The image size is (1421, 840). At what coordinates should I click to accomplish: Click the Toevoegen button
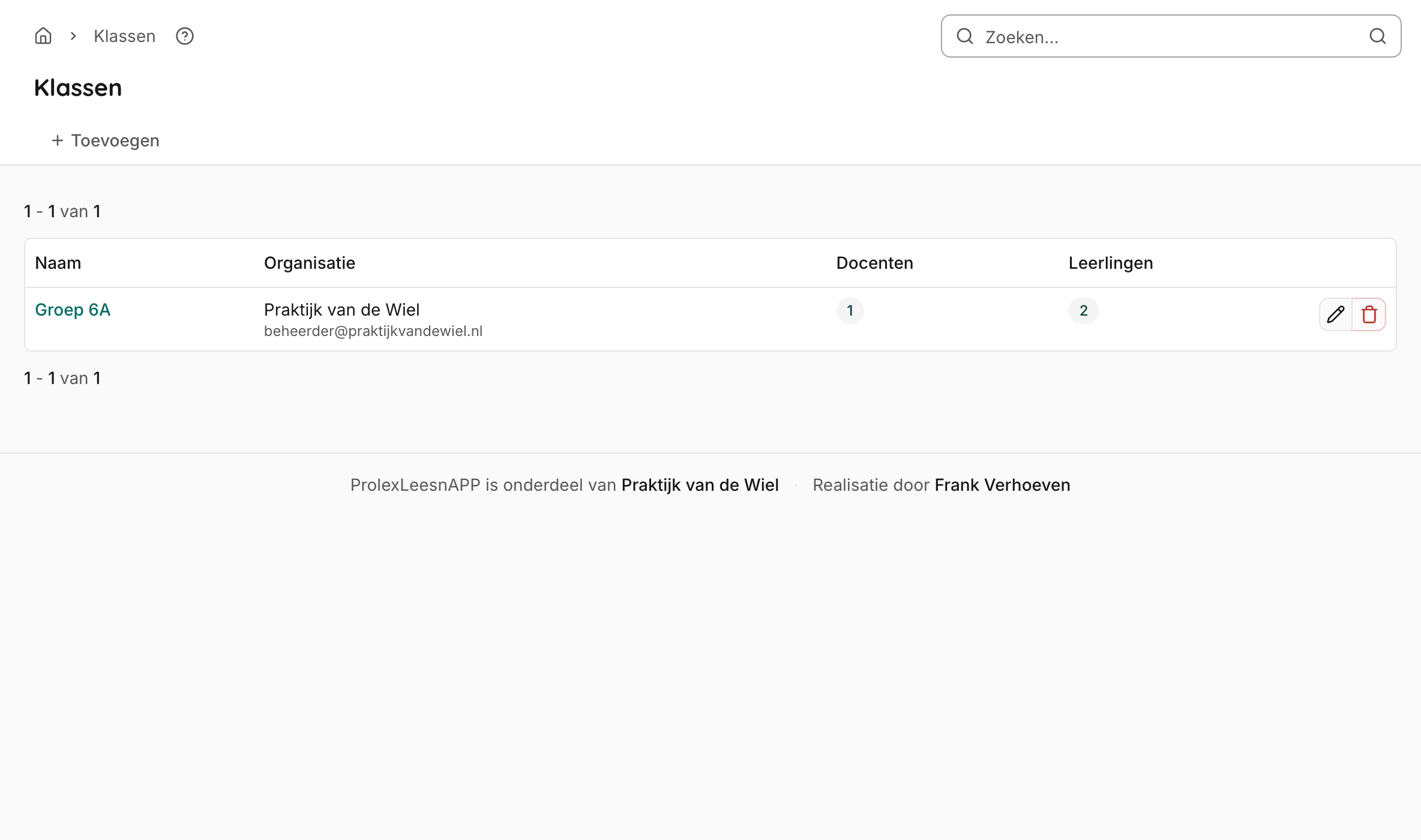pos(105,140)
